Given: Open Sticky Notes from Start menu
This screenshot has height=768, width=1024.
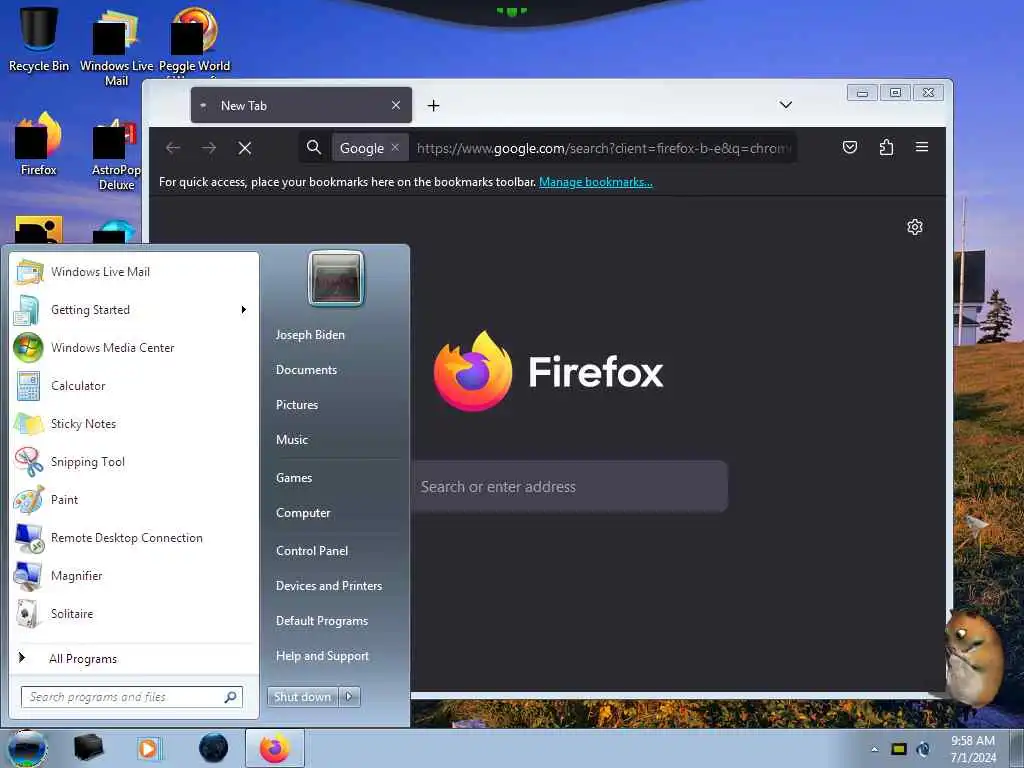Looking at the screenshot, I should [x=134, y=423].
